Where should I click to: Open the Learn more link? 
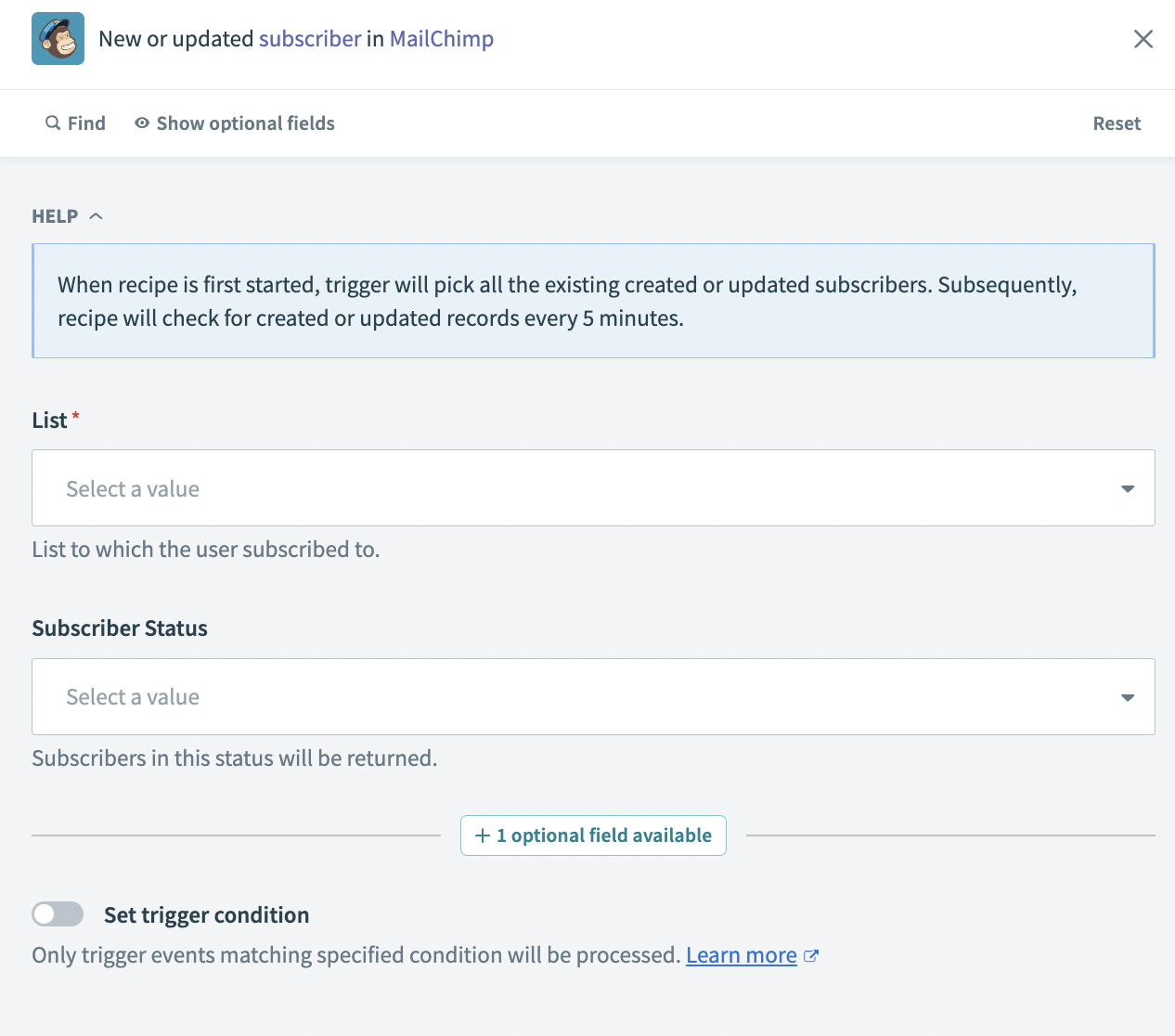(x=741, y=955)
